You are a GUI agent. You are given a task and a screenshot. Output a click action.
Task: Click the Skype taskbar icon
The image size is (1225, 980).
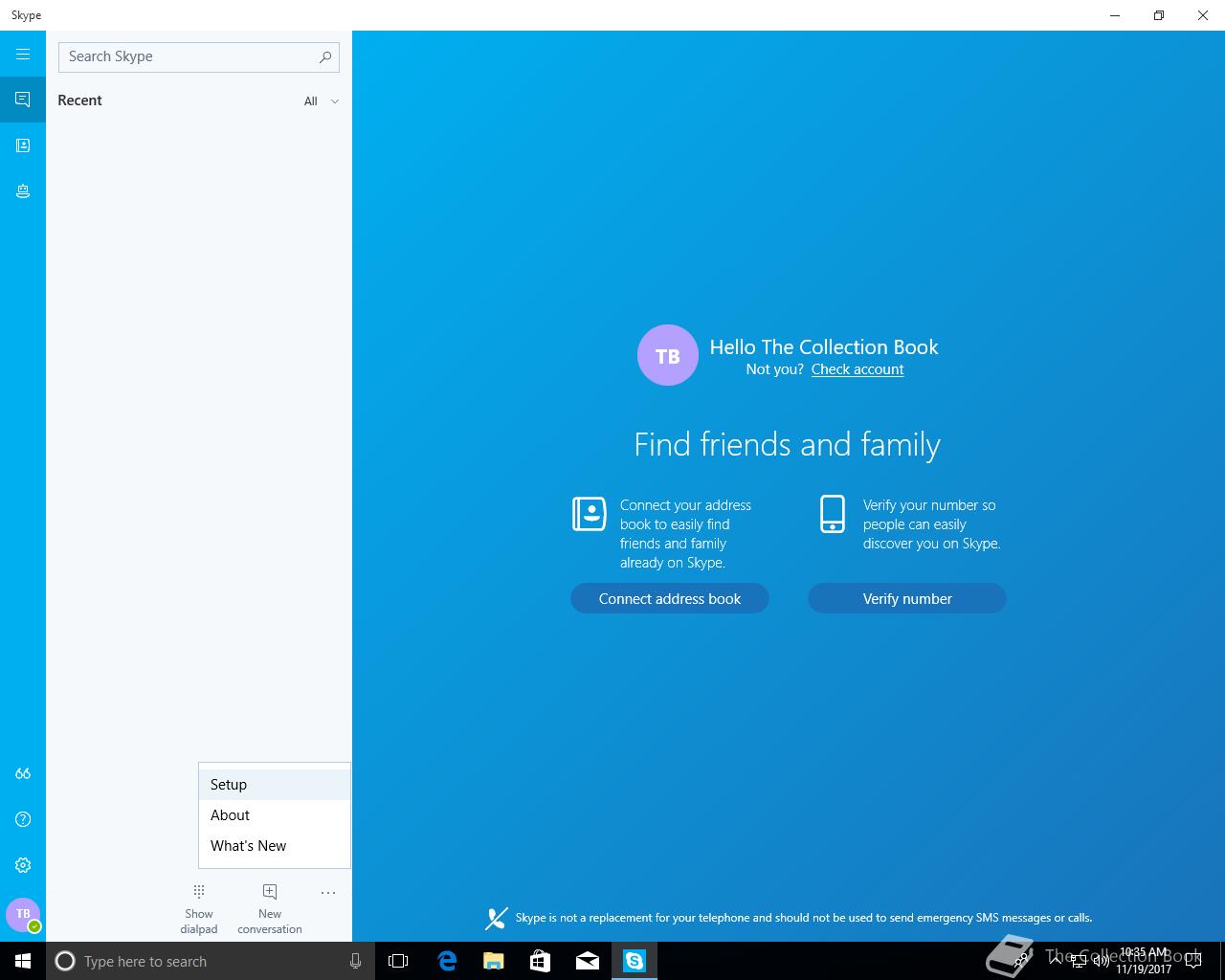tap(635, 961)
